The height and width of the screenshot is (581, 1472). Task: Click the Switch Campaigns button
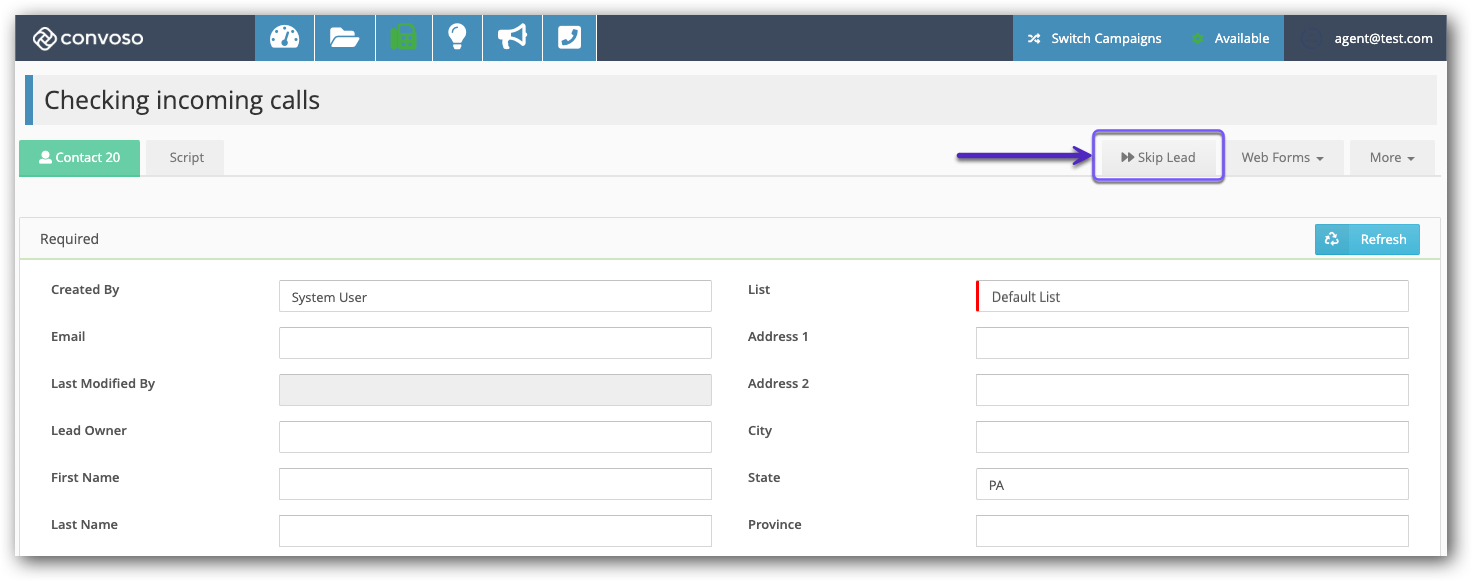(1095, 39)
